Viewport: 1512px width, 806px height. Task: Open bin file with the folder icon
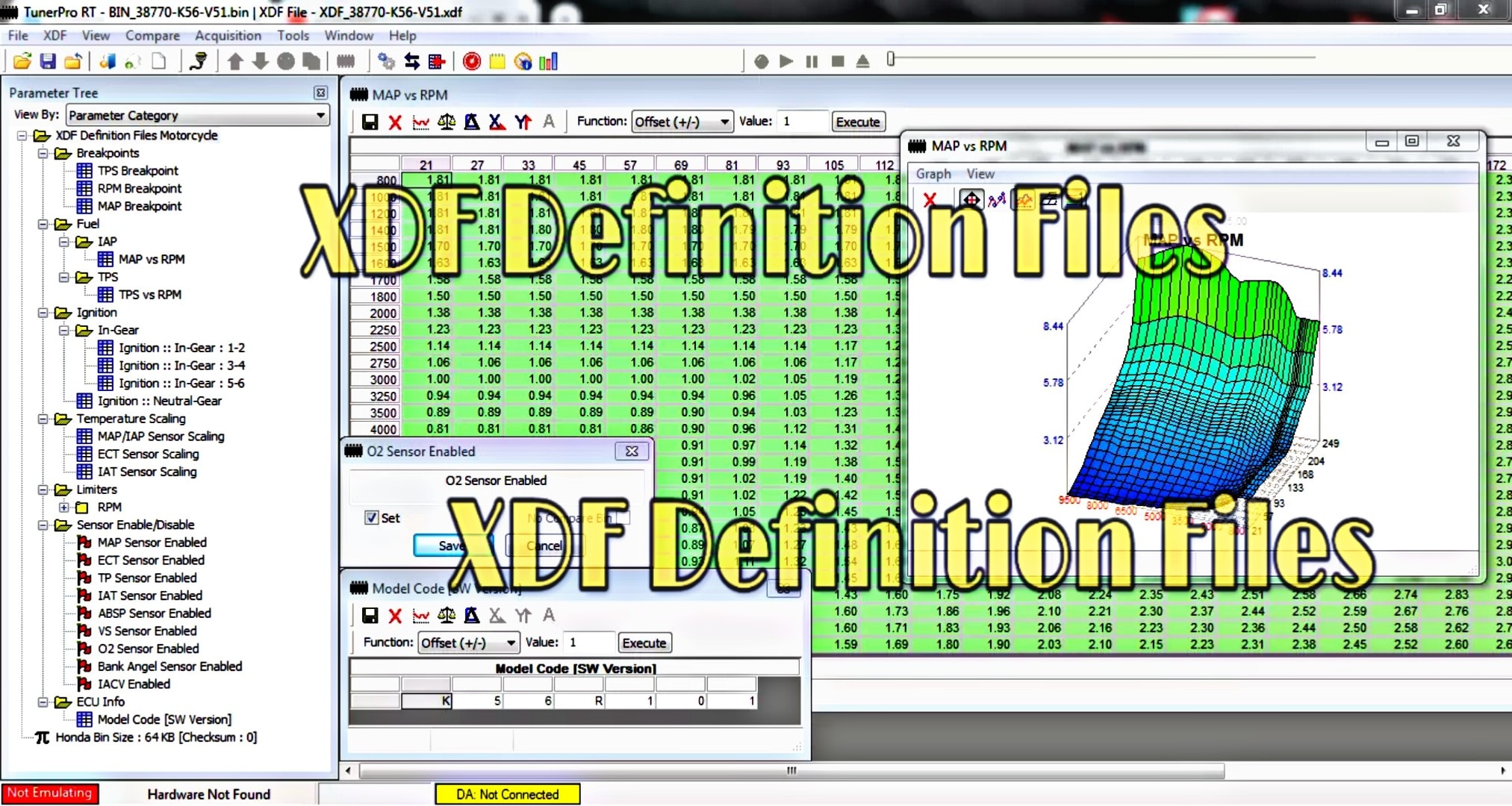(x=22, y=61)
